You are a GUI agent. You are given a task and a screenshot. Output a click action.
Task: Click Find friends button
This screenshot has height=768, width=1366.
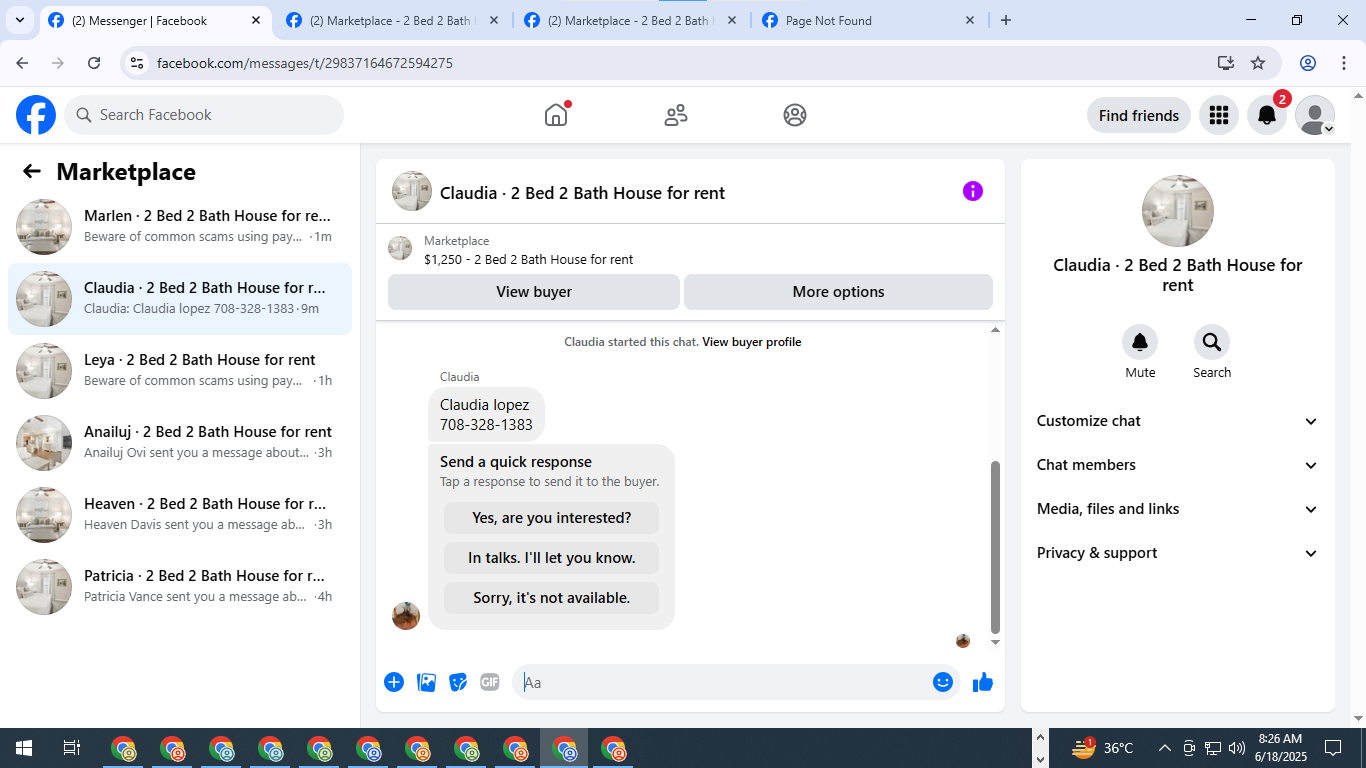coord(1139,115)
